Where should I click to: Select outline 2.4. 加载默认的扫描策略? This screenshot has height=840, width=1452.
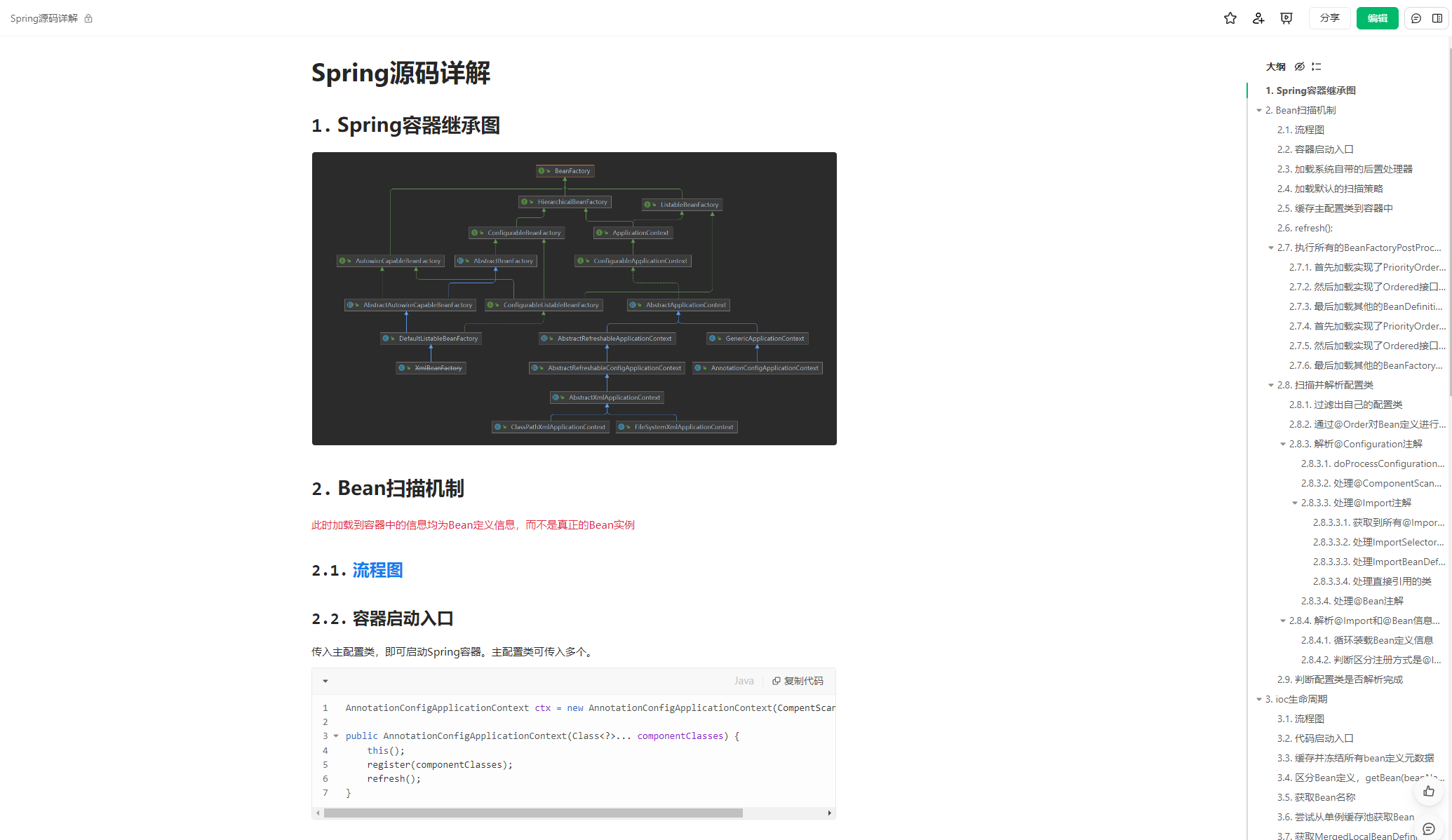point(1330,189)
